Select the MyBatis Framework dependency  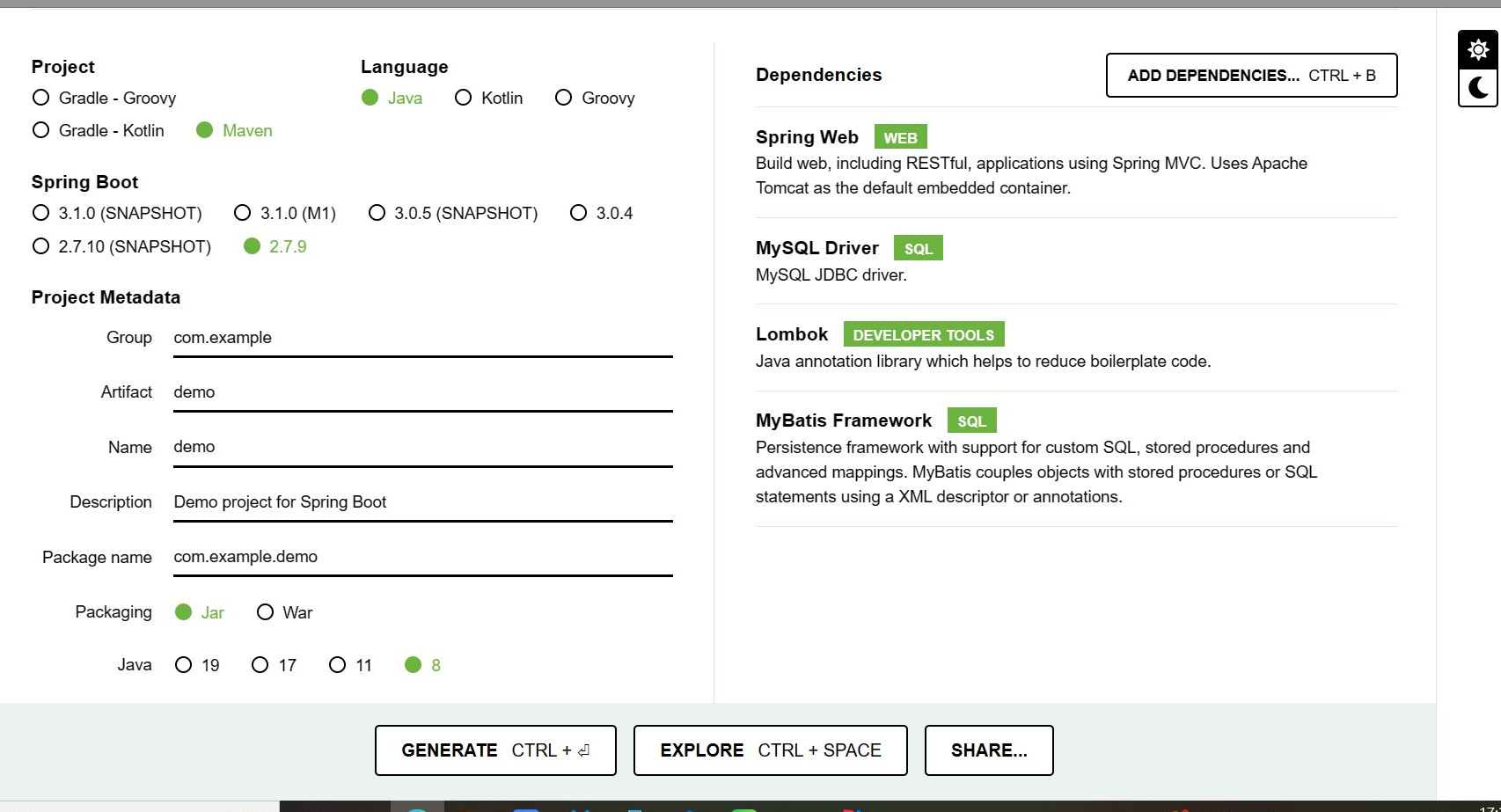point(1076,457)
